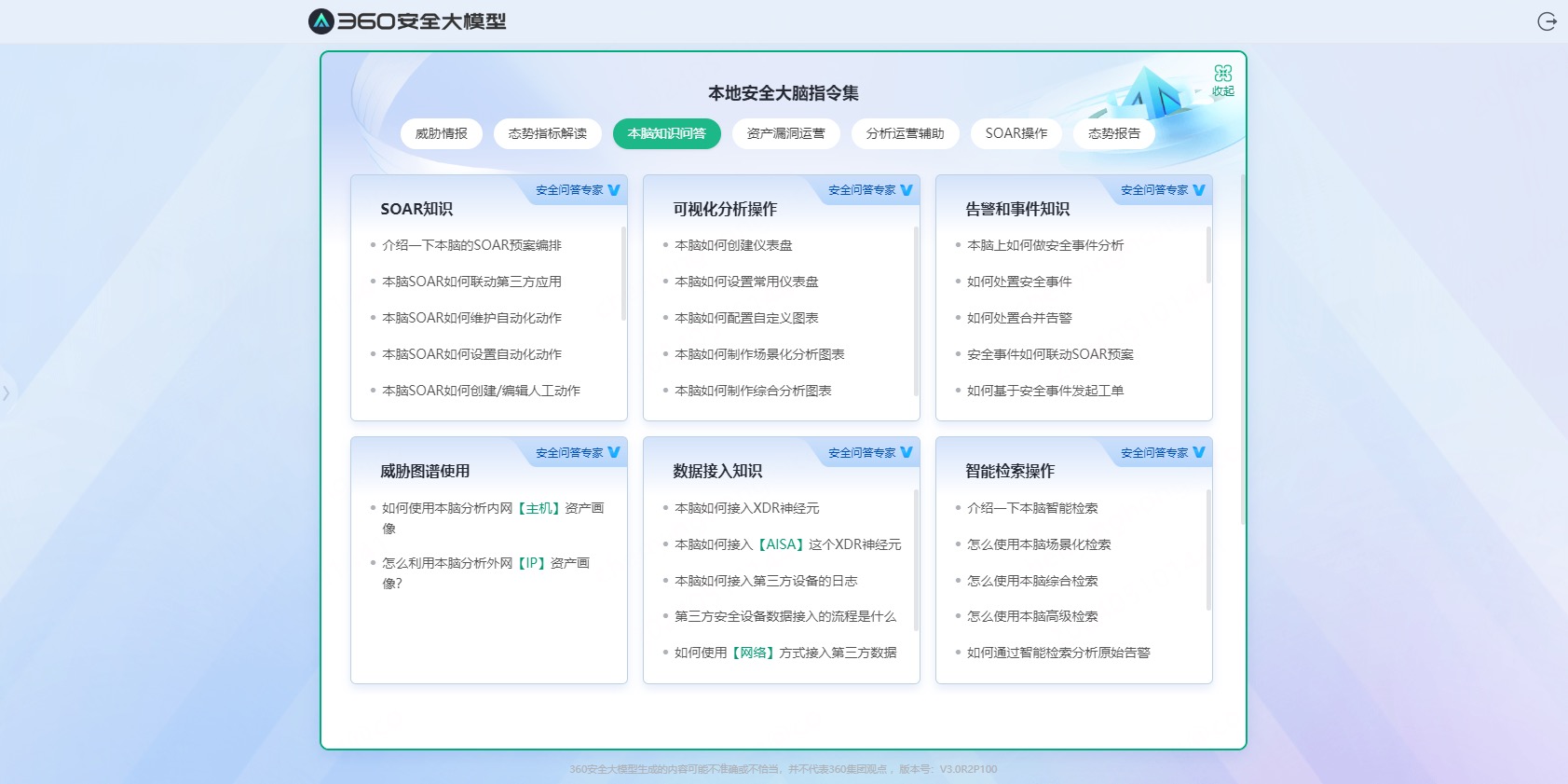
Task: Expand the left sidebar arrow handle
Action: [x=7, y=392]
